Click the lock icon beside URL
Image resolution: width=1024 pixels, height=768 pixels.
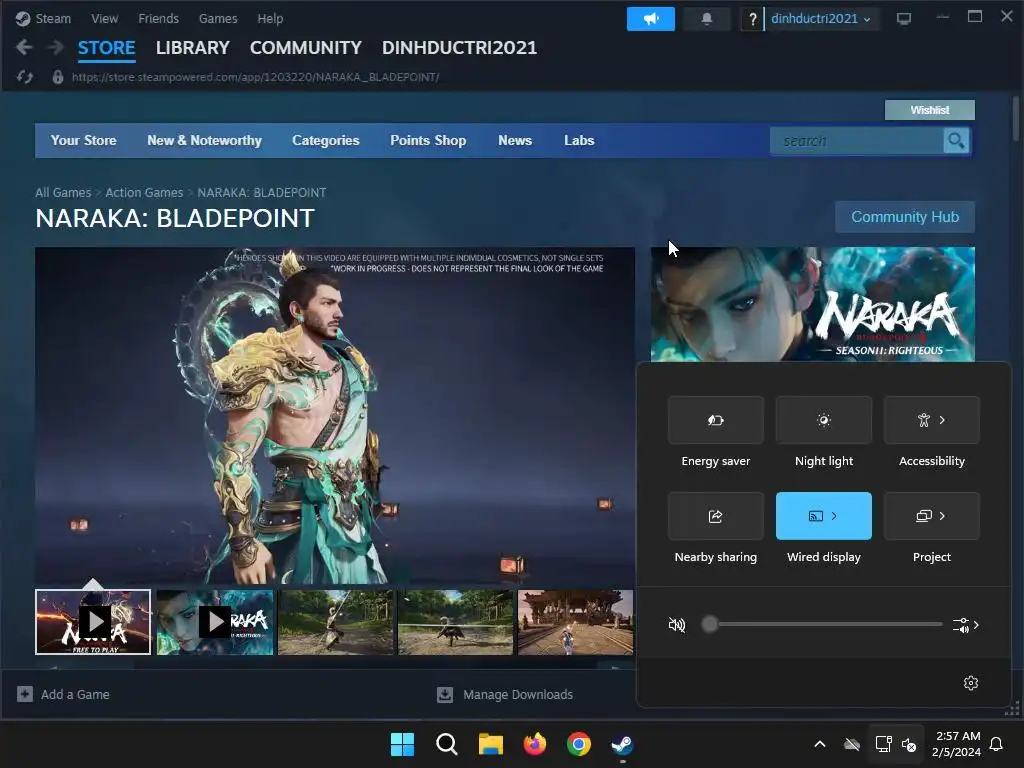tap(57, 77)
